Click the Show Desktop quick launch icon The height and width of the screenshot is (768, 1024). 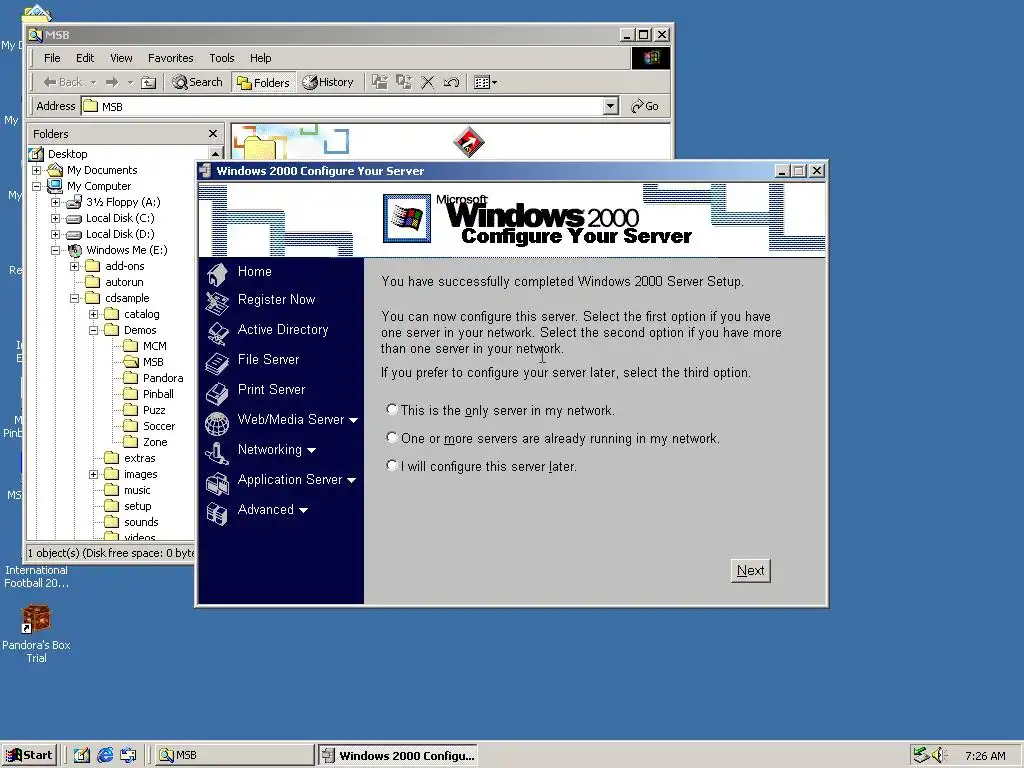pyautogui.click(x=82, y=755)
